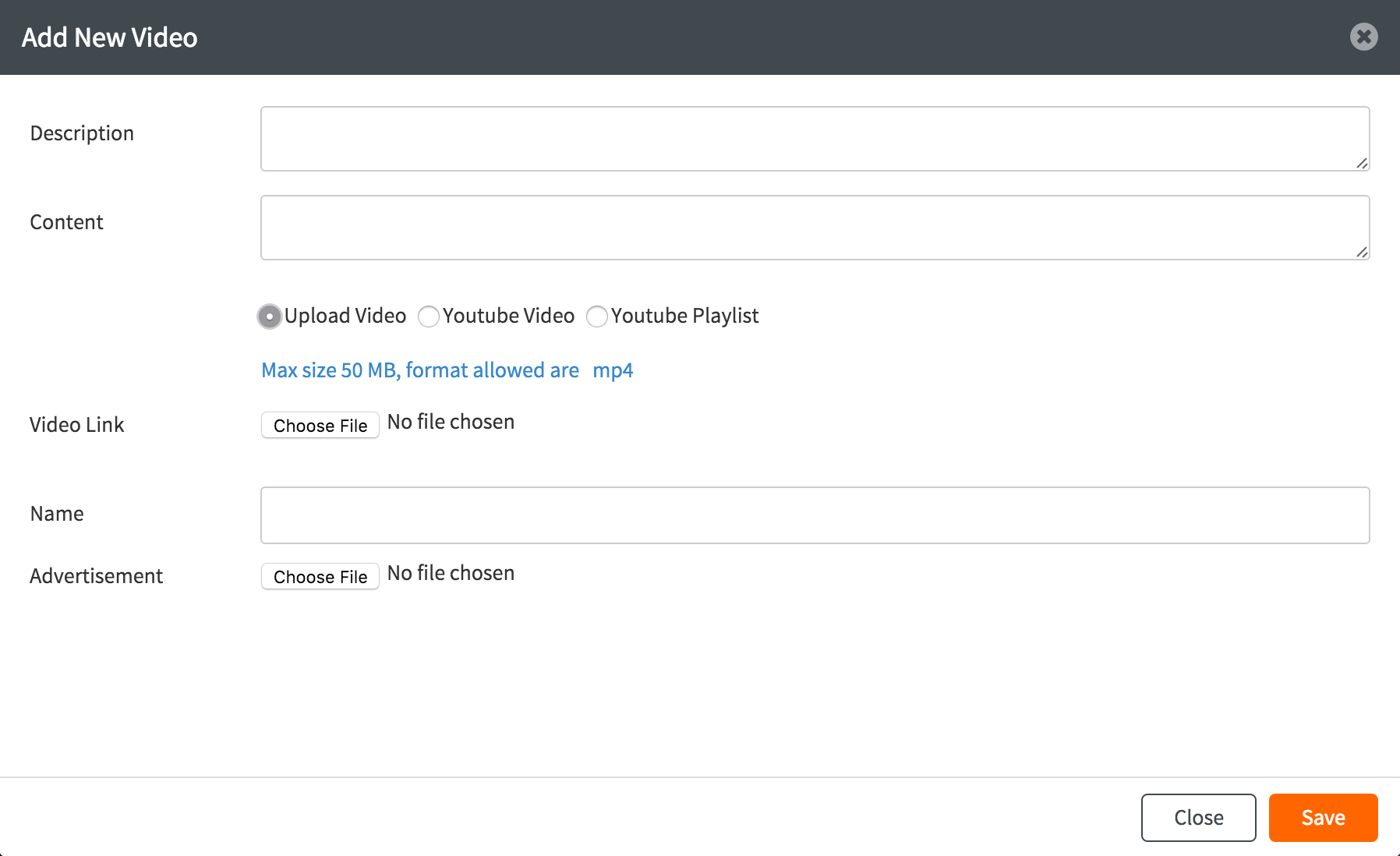Focus the Name input field
The width and height of the screenshot is (1400, 856).
pos(815,515)
